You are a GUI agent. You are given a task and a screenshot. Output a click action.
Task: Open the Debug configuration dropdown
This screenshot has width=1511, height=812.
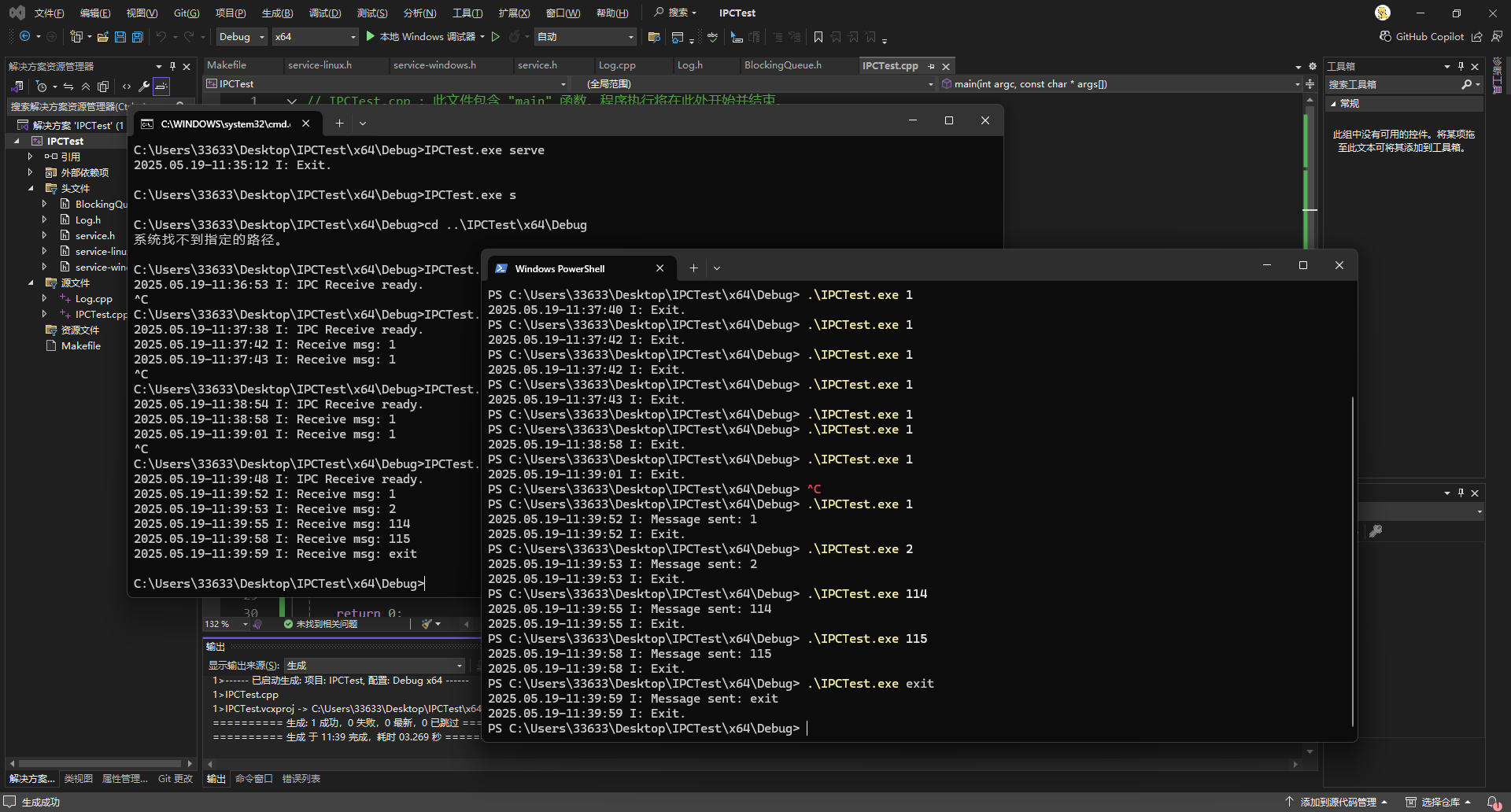242,36
